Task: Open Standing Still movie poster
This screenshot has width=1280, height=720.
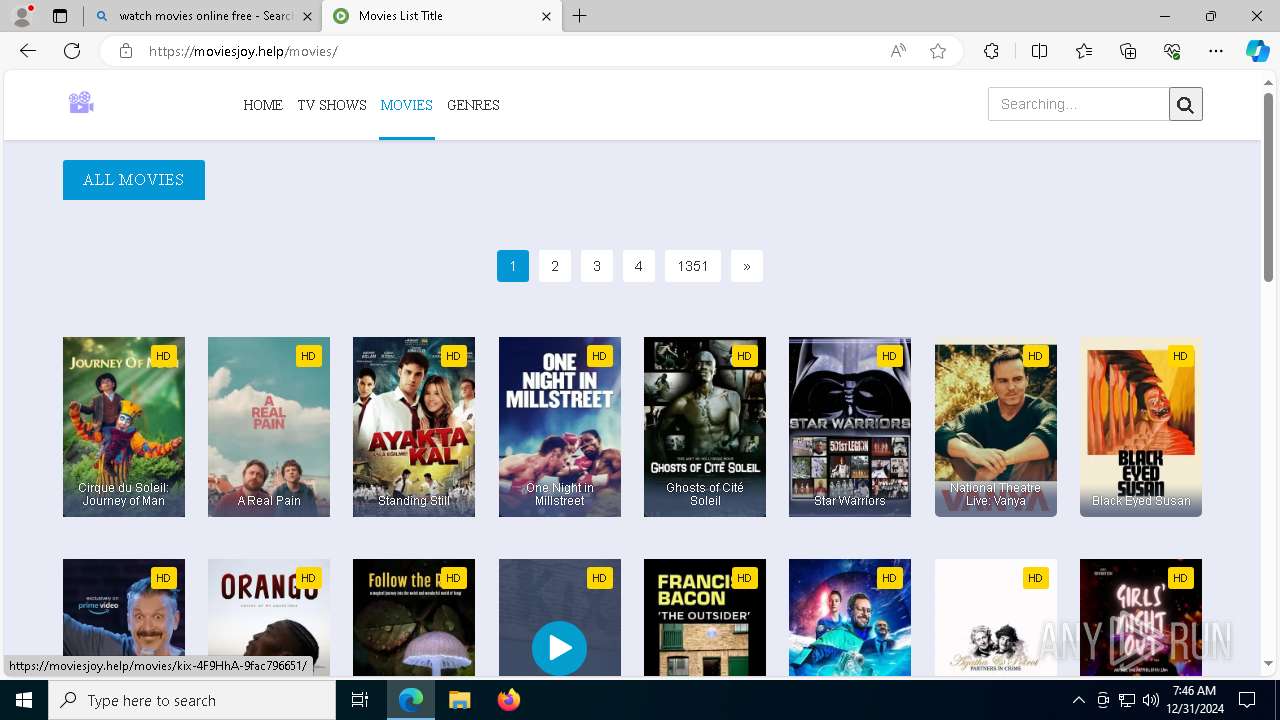Action: (414, 427)
